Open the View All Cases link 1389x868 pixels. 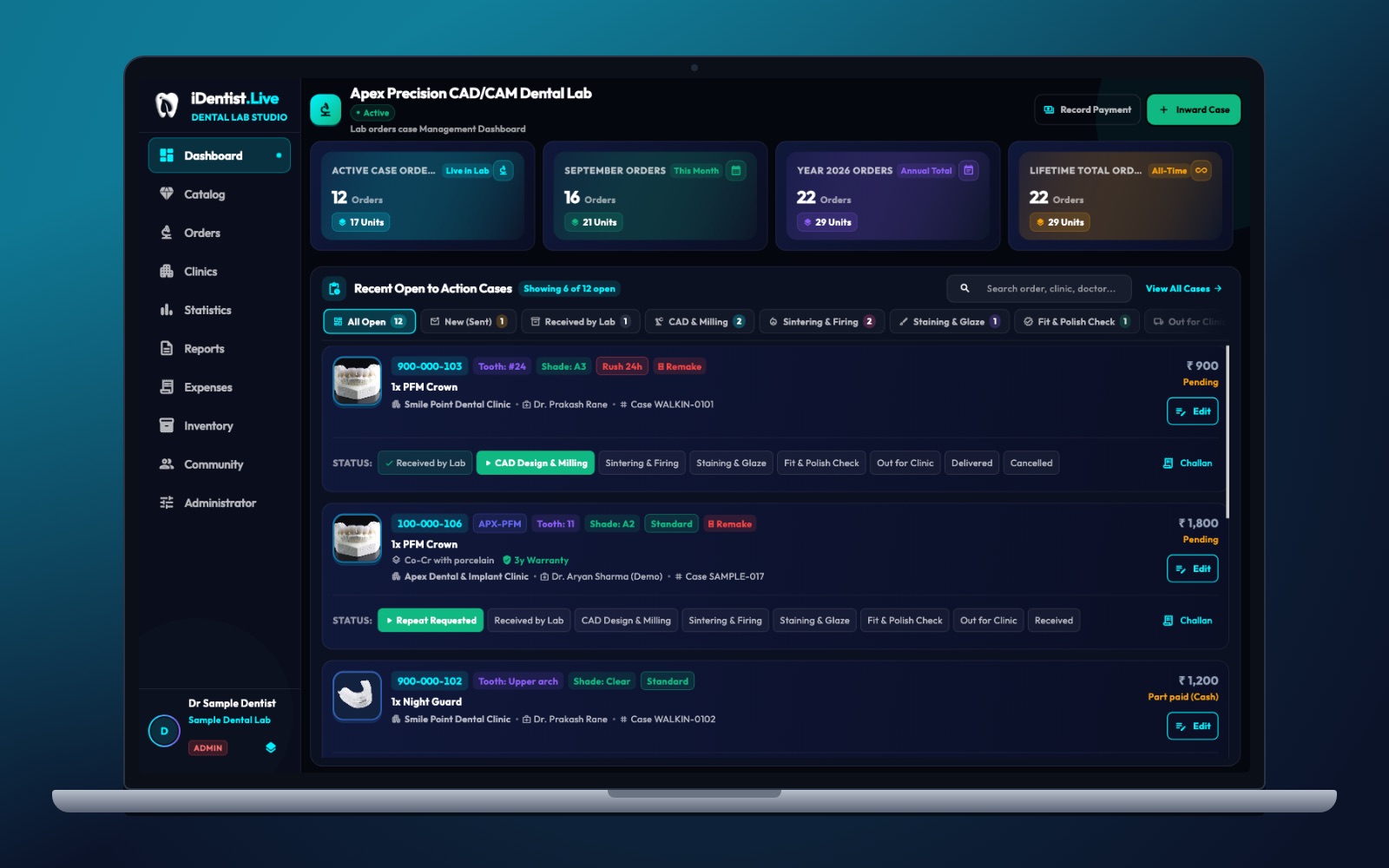tap(1183, 289)
